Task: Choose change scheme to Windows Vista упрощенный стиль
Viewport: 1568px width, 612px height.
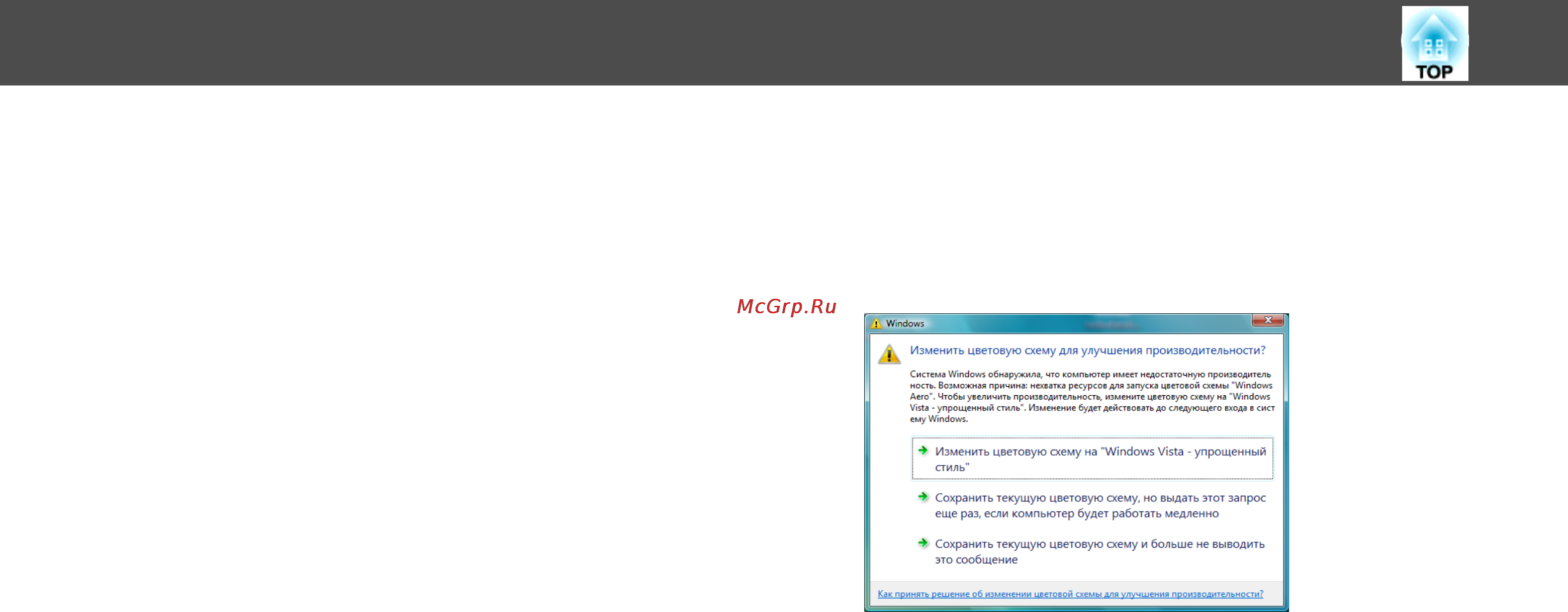Action: 1092,459
